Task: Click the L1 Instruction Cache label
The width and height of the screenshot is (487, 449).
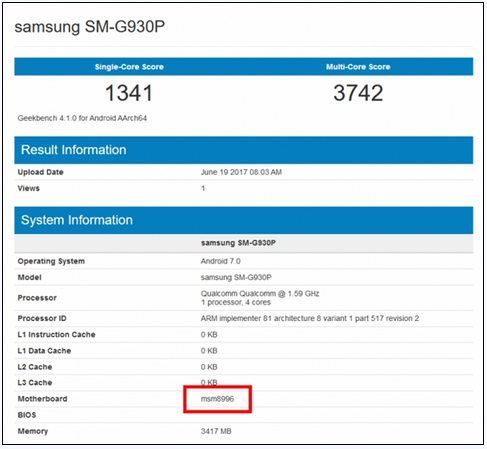Action: coord(56,334)
